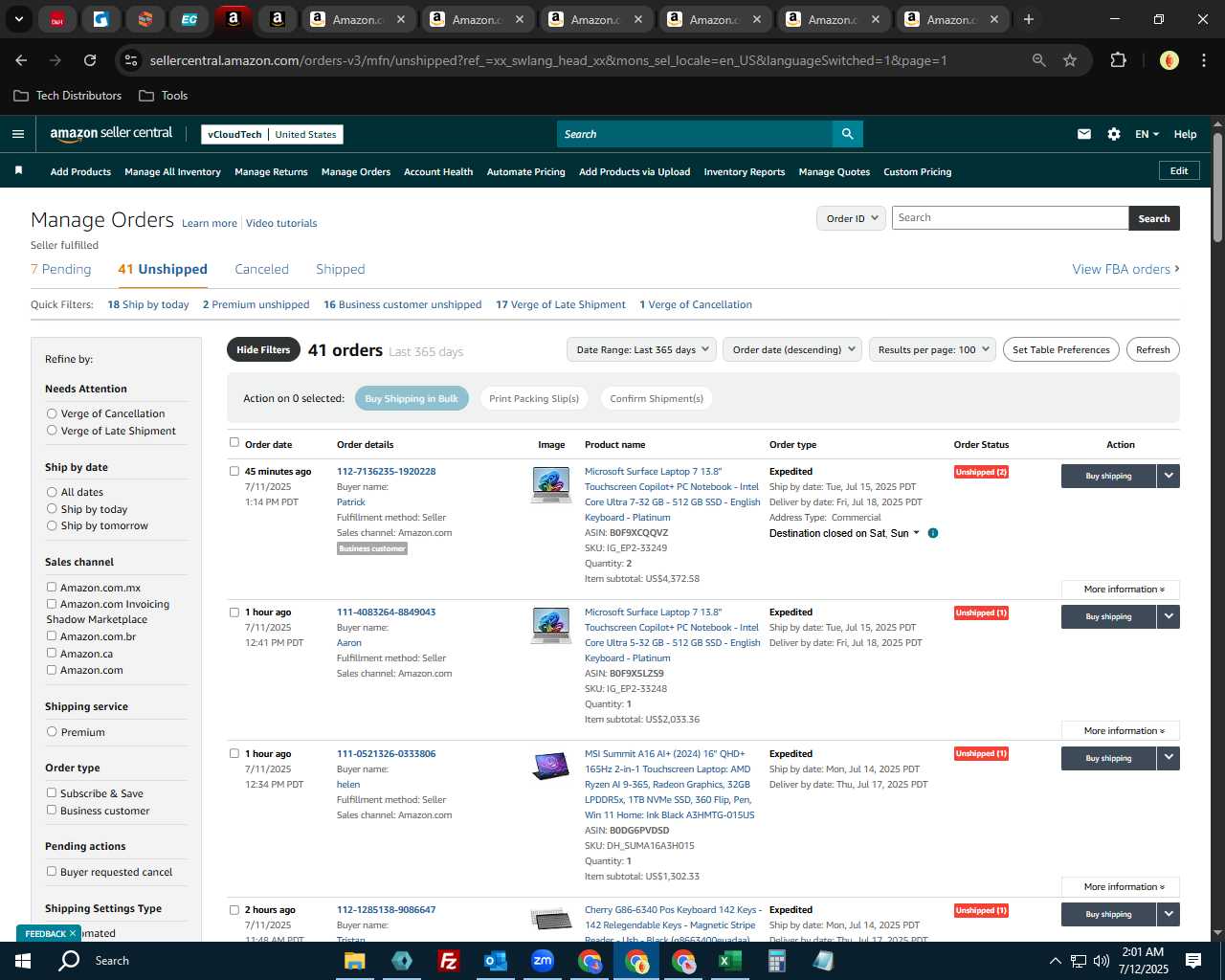
Task: Click the info icon beside Destination closed
Action: point(932,533)
